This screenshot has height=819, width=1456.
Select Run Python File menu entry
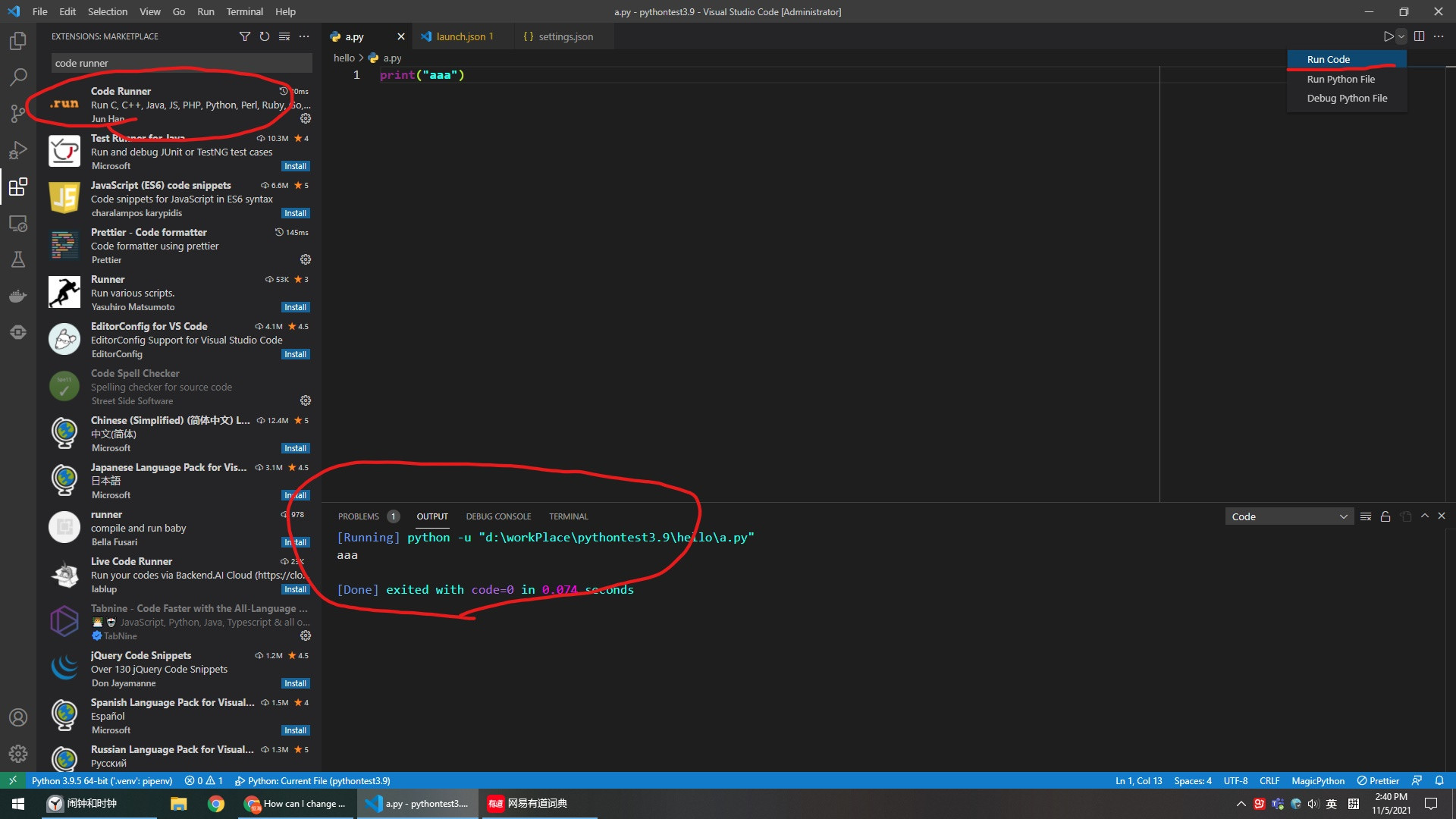pos(1347,79)
